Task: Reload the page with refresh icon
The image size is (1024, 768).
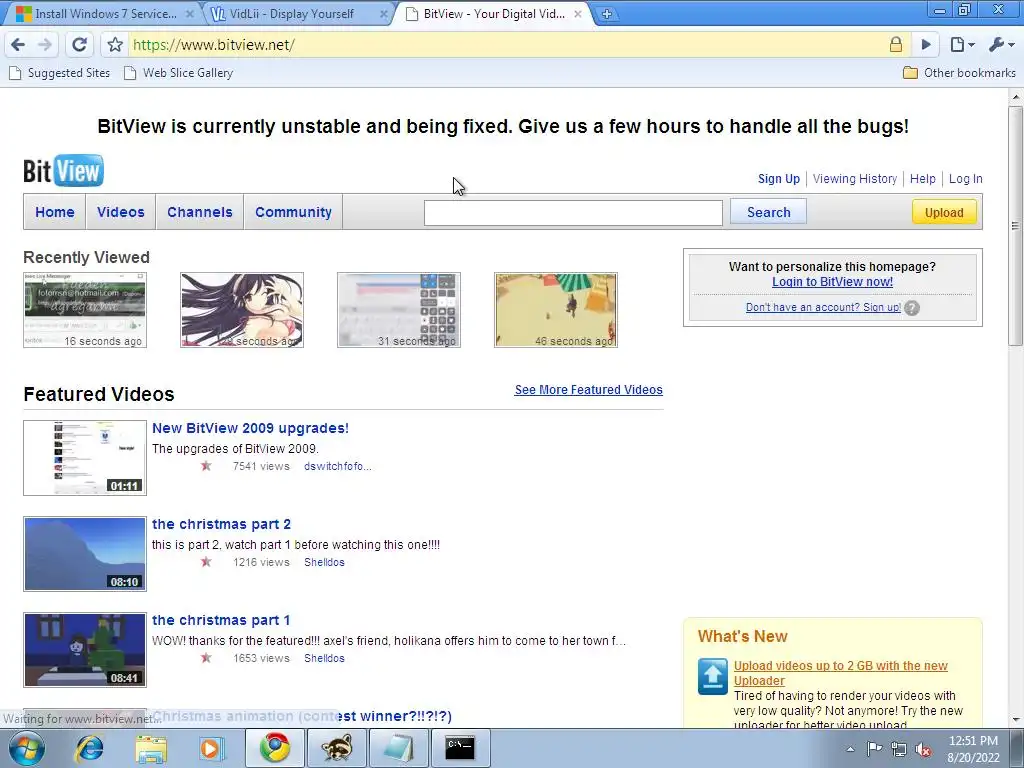Action: pos(80,44)
